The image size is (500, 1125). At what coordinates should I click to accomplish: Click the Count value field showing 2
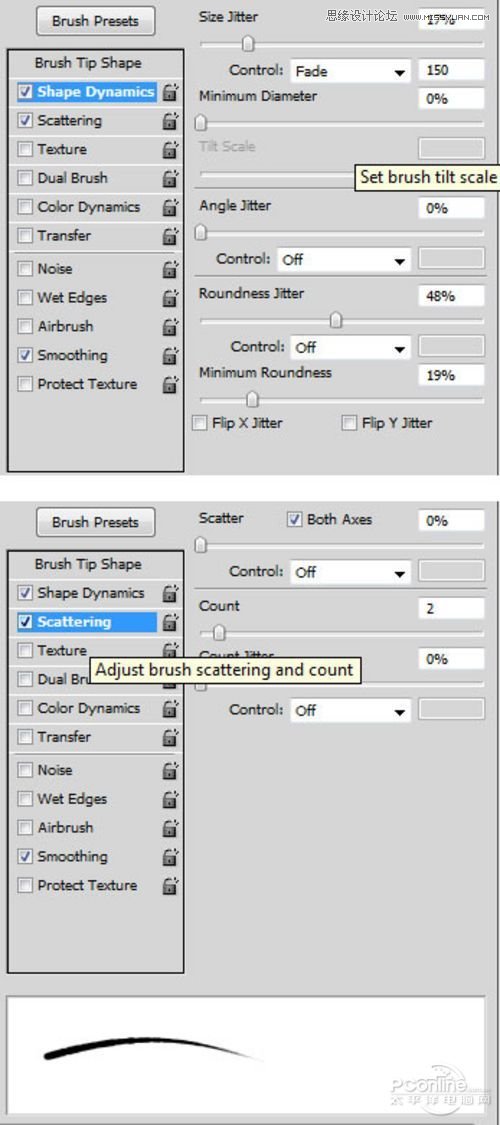coord(451,608)
